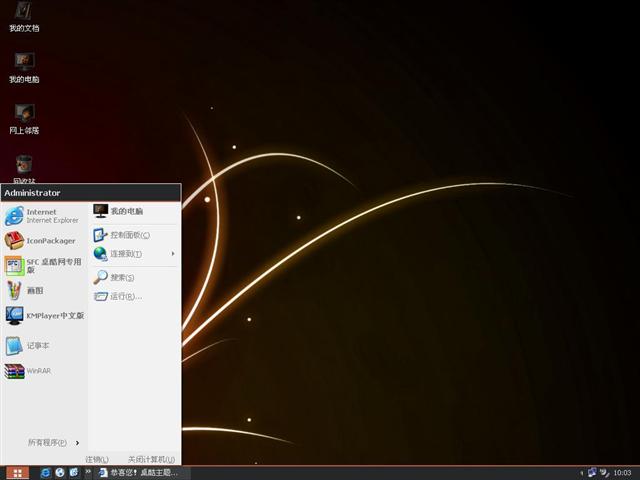Select 回收站 recycle bin on desktop
This screenshot has height=480, width=640.
(x=24, y=168)
